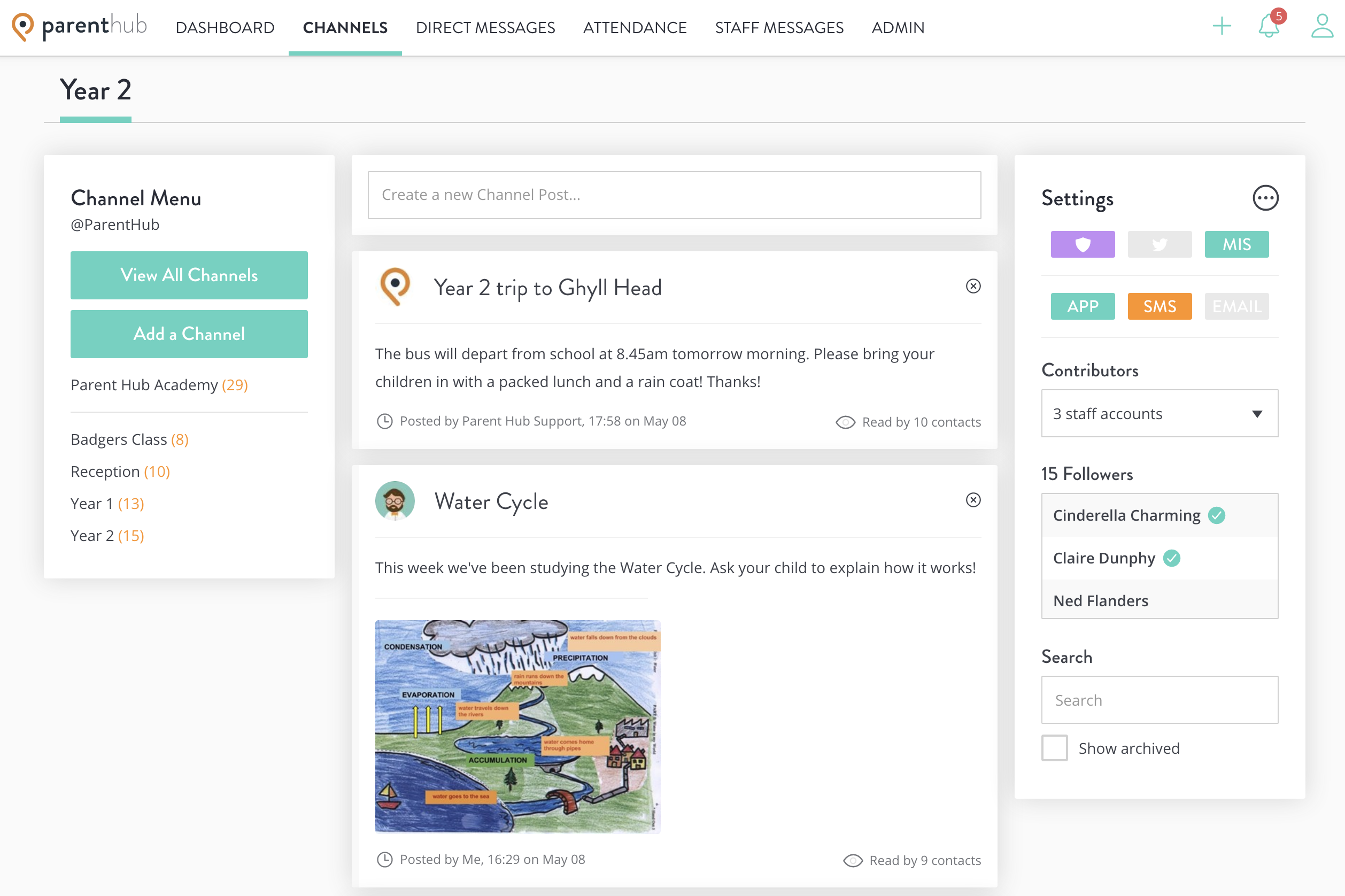This screenshot has height=896, width=1345.
Task: Open ATTENDANCE in the navigation
Action: 635,27
